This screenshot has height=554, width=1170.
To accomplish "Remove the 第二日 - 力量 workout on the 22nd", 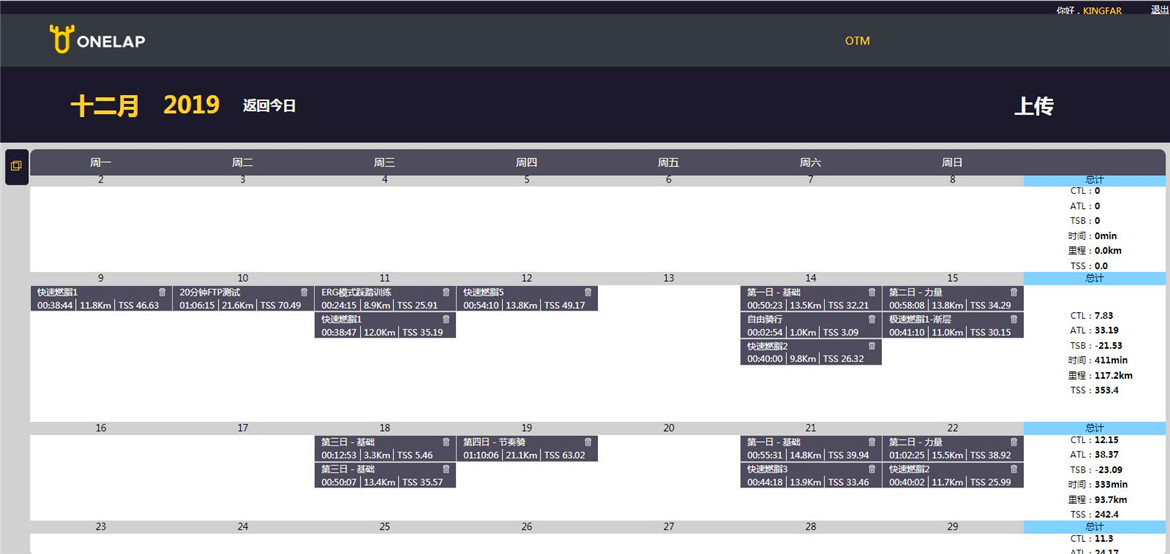I will (x=1014, y=442).
